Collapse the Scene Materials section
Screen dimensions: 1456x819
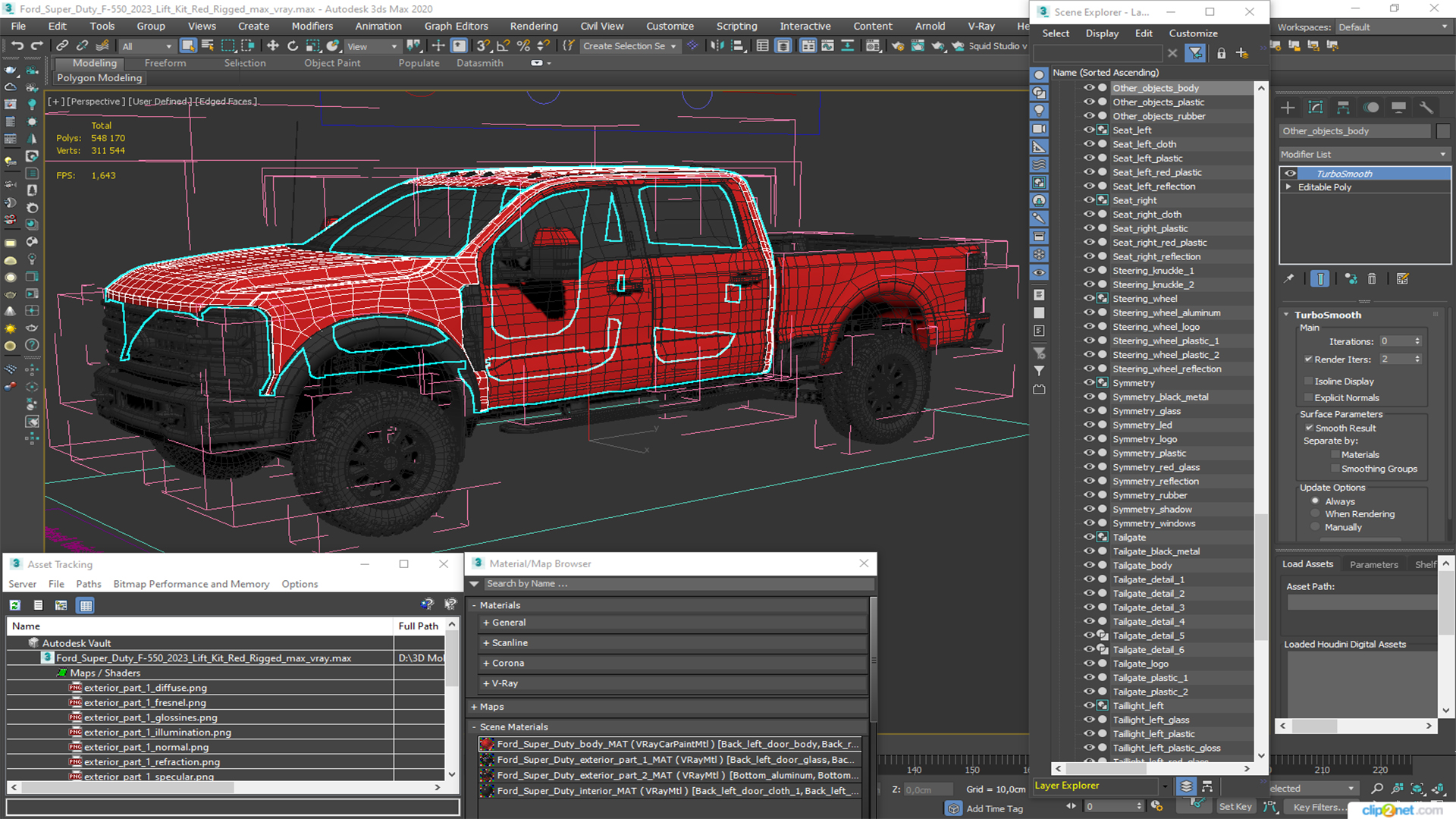point(474,727)
